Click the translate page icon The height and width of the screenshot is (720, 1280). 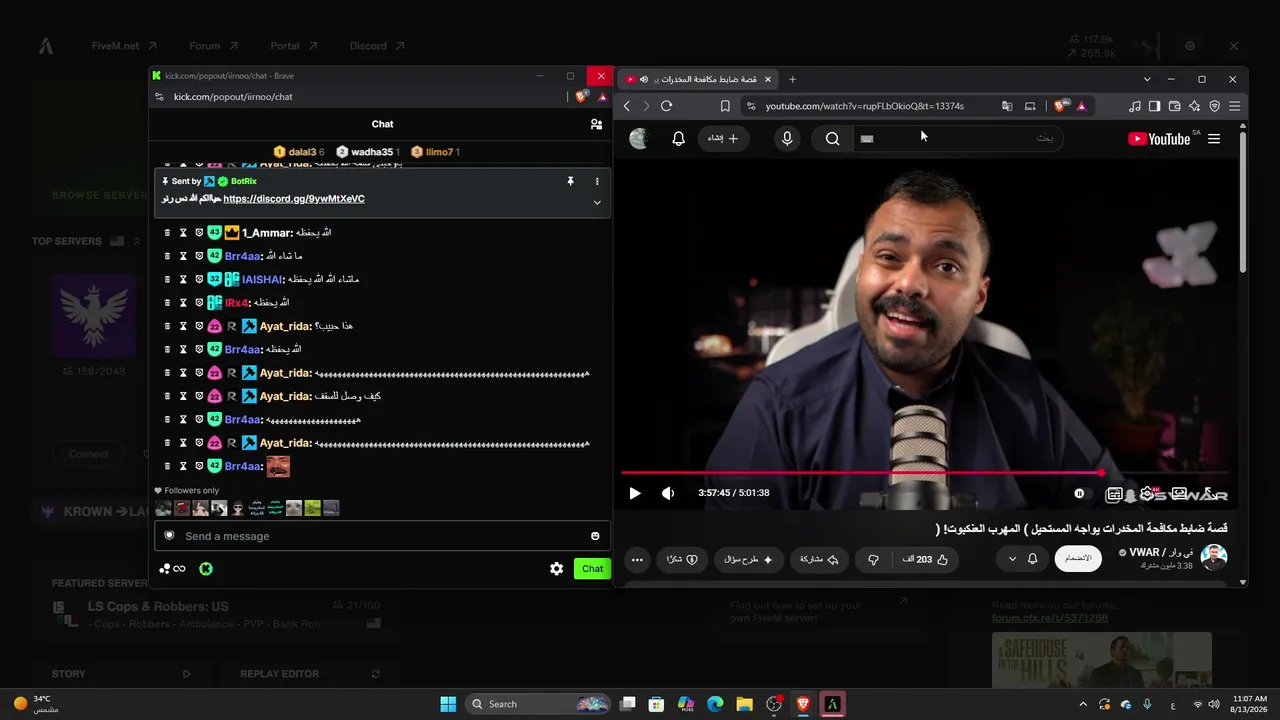(1007, 106)
